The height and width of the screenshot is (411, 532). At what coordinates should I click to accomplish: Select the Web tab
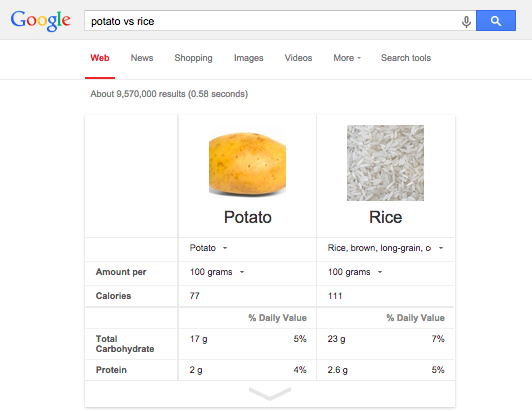pos(100,58)
